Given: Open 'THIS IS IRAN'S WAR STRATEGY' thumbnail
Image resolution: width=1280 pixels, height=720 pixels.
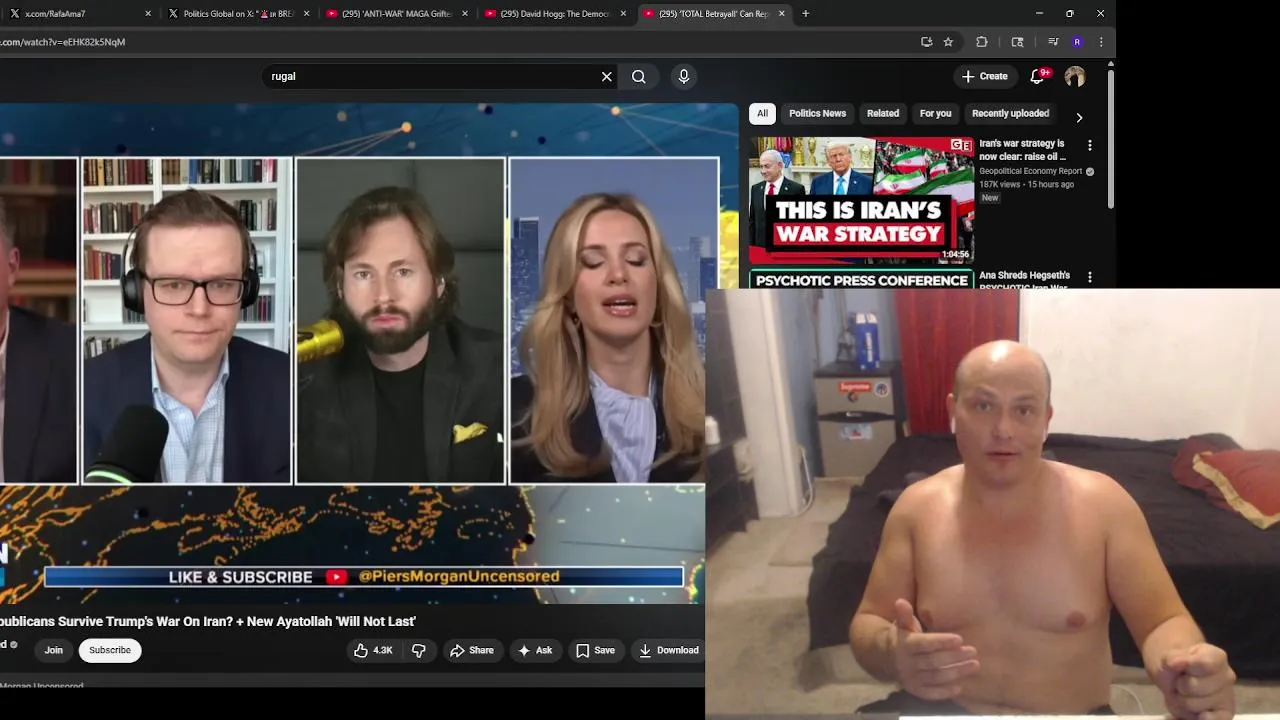Looking at the screenshot, I should (861, 199).
